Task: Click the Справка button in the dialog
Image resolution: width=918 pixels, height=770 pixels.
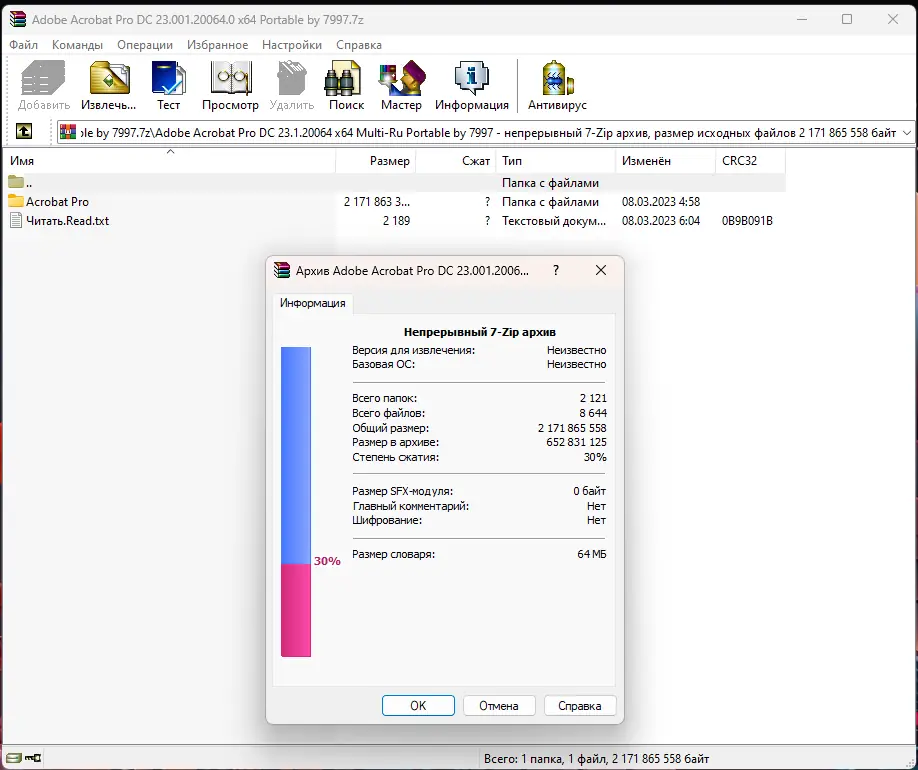Action: (x=579, y=705)
